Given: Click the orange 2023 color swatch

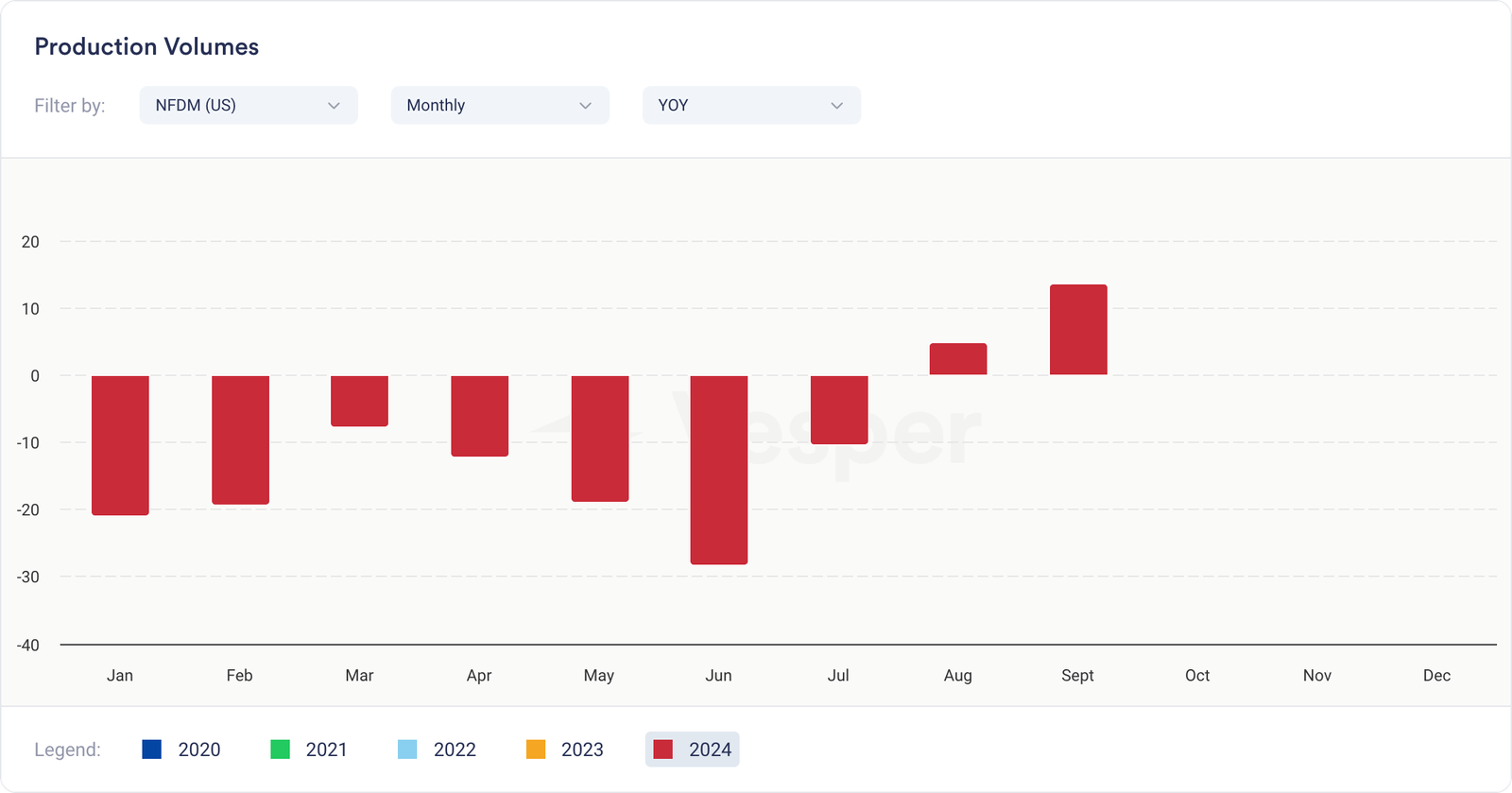Looking at the screenshot, I should 536,750.
